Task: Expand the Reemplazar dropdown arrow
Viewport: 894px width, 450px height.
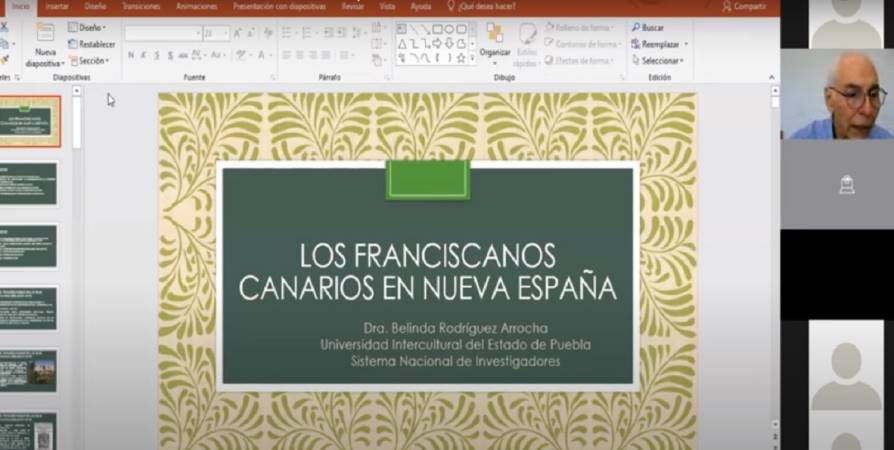Action: pyautogui.click(x=686, y=44)
